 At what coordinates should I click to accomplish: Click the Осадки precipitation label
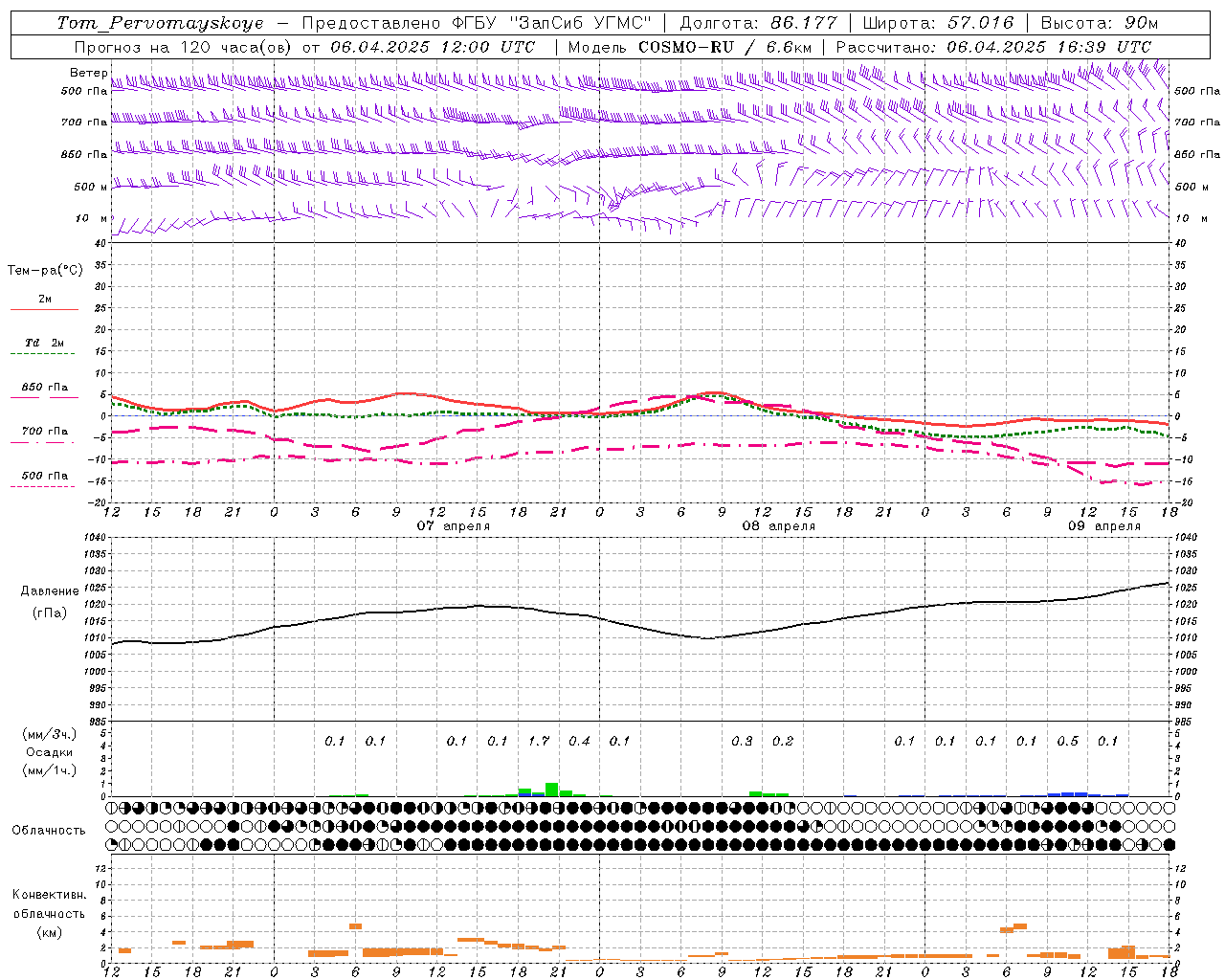[x=50, y=752]
